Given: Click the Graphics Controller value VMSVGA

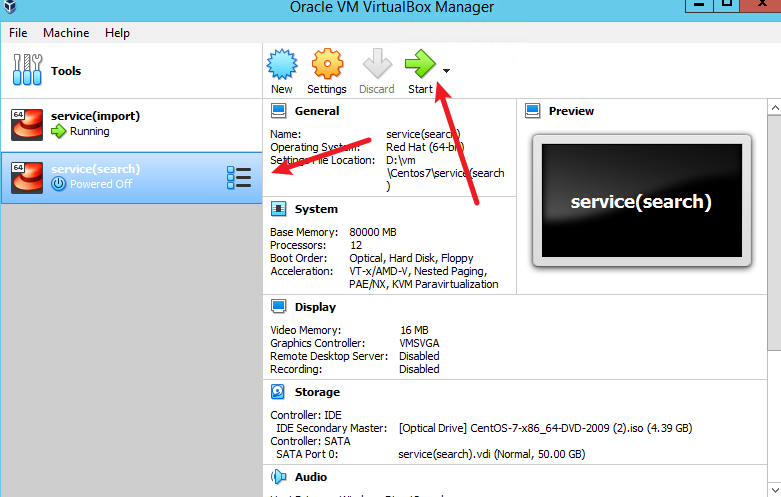Looking at the screenshot, I should point(419,343).
